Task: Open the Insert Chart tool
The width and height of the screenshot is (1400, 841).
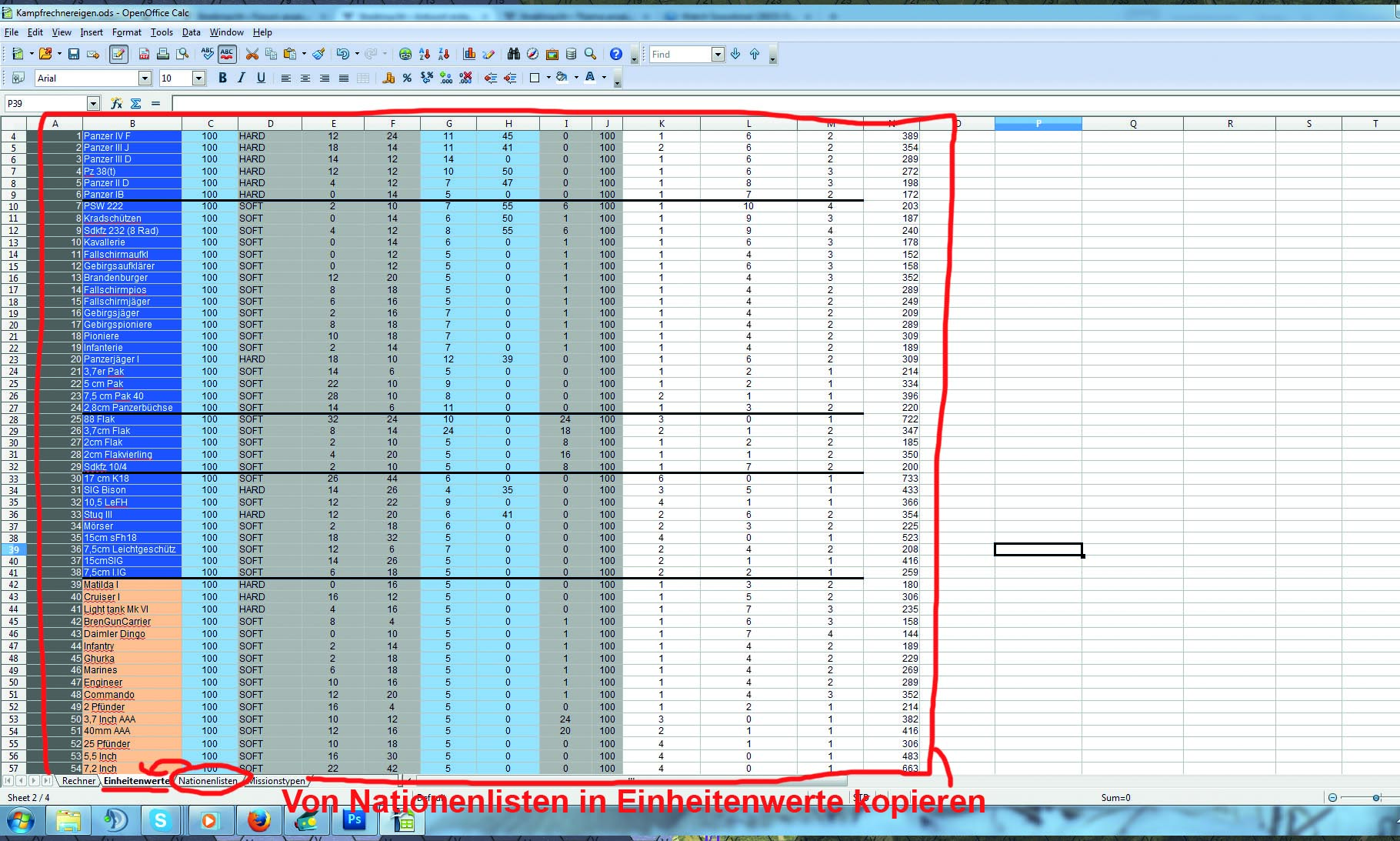Action: click(x=469, y=54)
